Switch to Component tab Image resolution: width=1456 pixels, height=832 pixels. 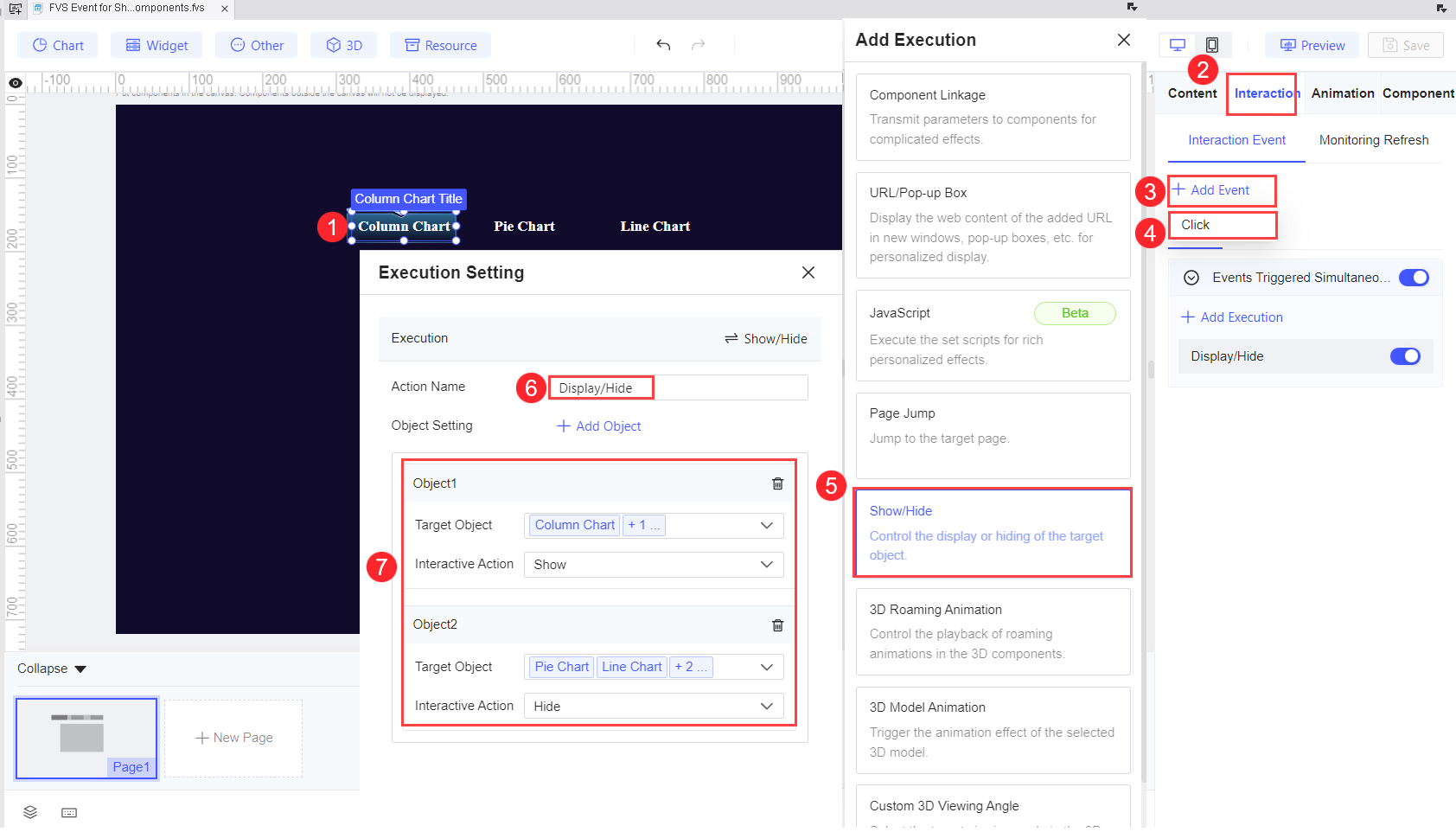click(x=1418, y=93)
